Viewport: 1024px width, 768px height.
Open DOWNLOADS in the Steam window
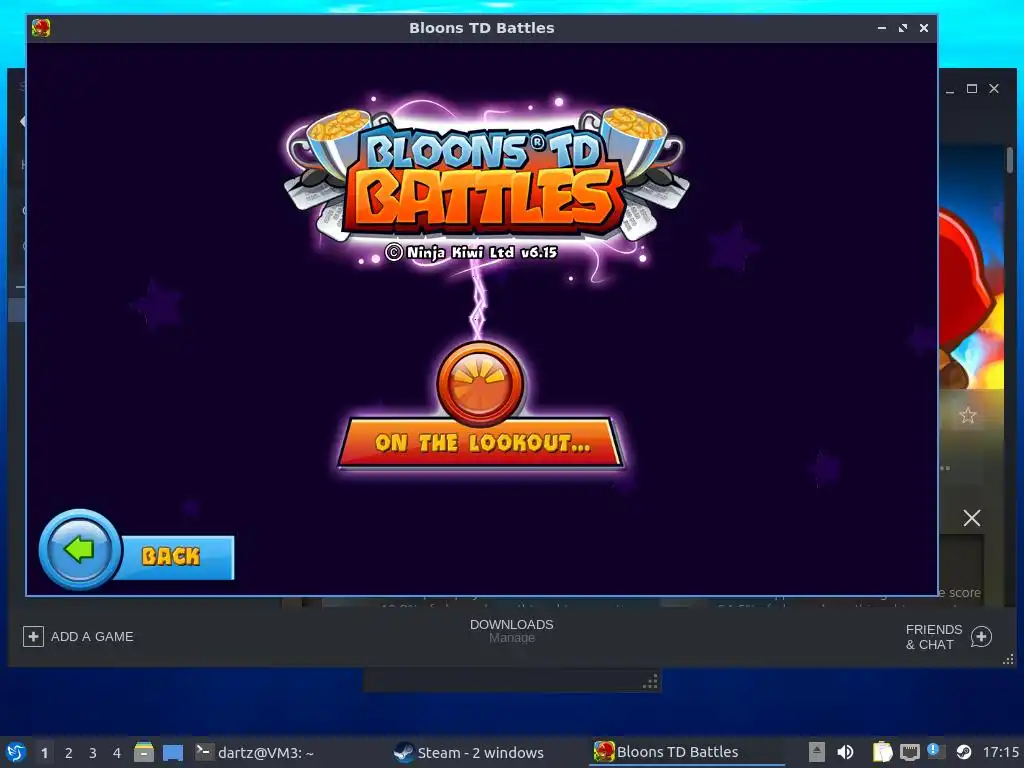click(x=511, y=624)
